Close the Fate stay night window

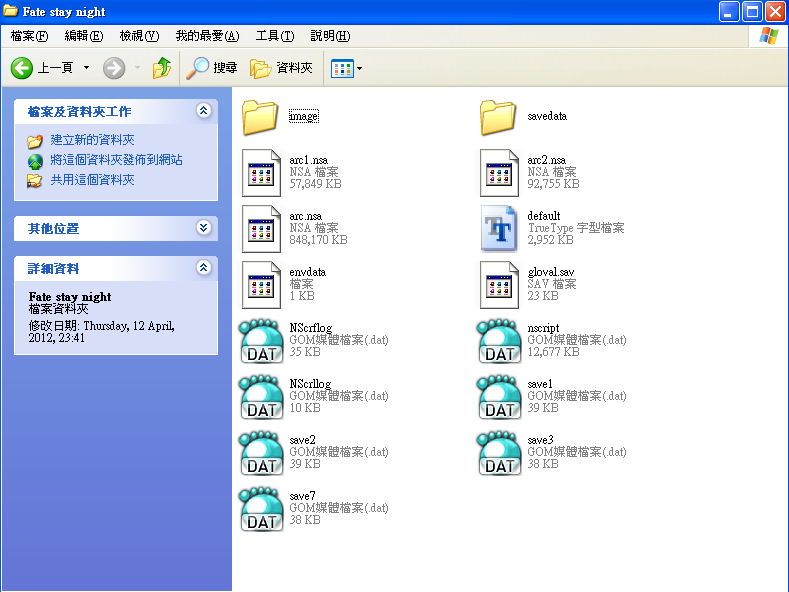pos(775,12)
